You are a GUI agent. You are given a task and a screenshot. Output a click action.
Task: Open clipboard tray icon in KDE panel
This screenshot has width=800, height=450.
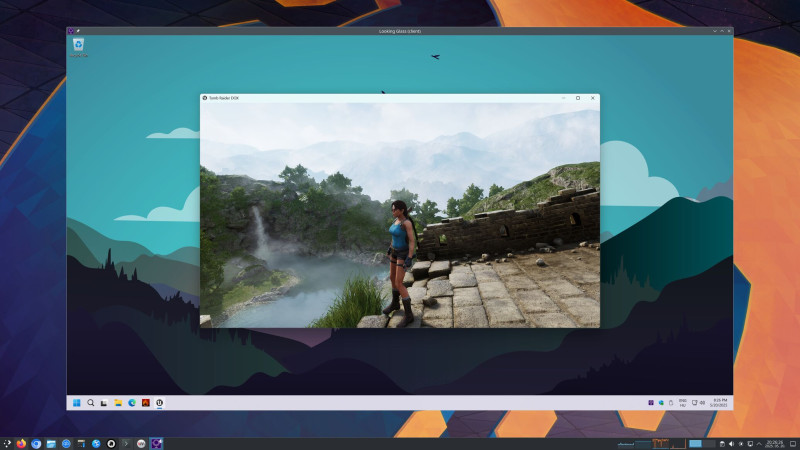click(x=722, y=444)
